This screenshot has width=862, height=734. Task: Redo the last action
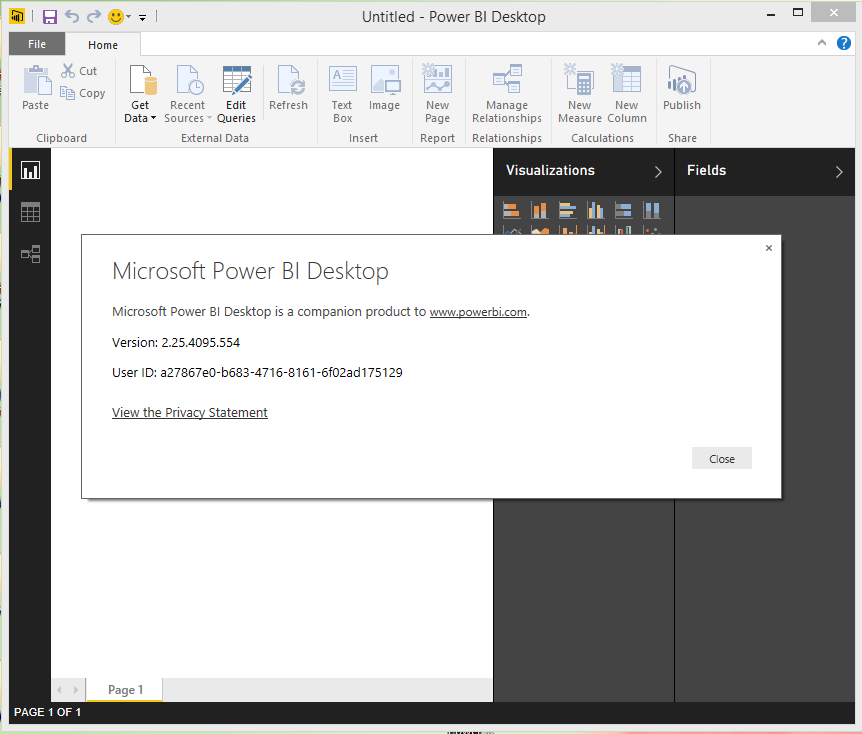pos(94,16)
